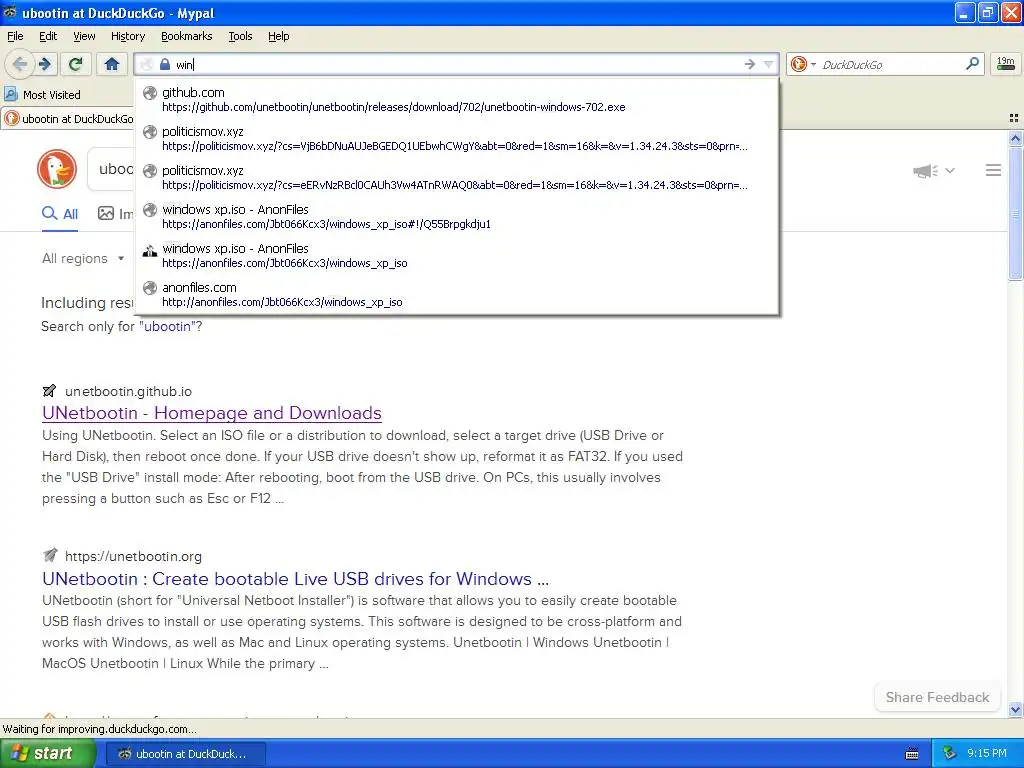Click the Forward navigation arrow
Image resolution: width=1024 pixels, height=768 pixels.
coord(44,64)
